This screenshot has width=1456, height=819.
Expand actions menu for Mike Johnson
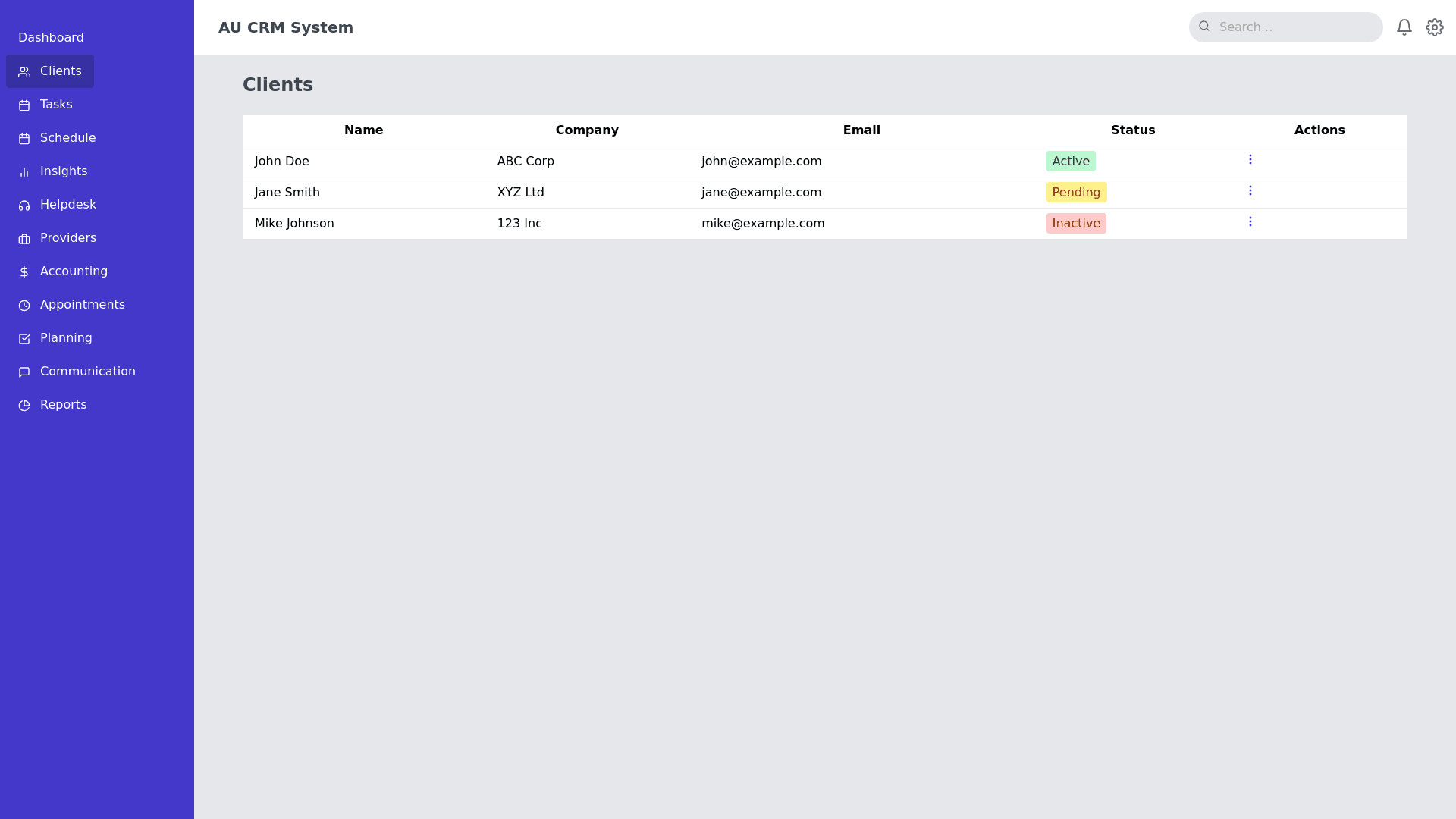(1250, 222)
